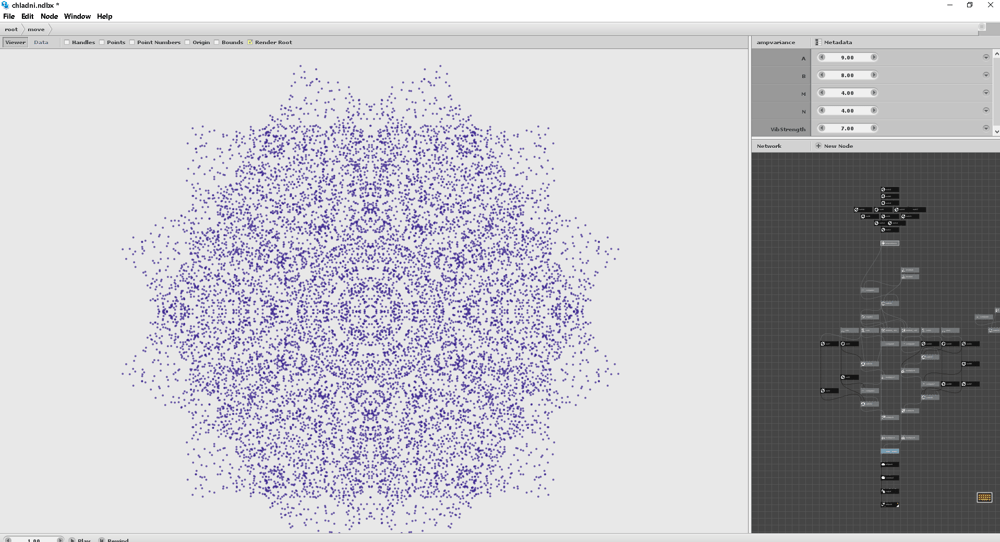Click the parameters scrollbar up arrow
1000x542 pixels.
tap(996, 55)
